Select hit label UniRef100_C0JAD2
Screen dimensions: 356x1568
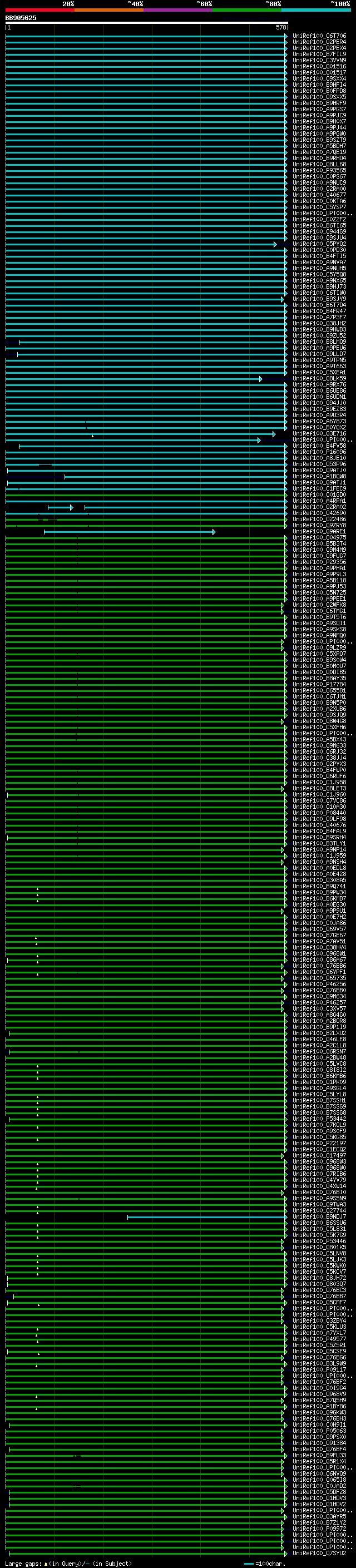(319, 1486)
